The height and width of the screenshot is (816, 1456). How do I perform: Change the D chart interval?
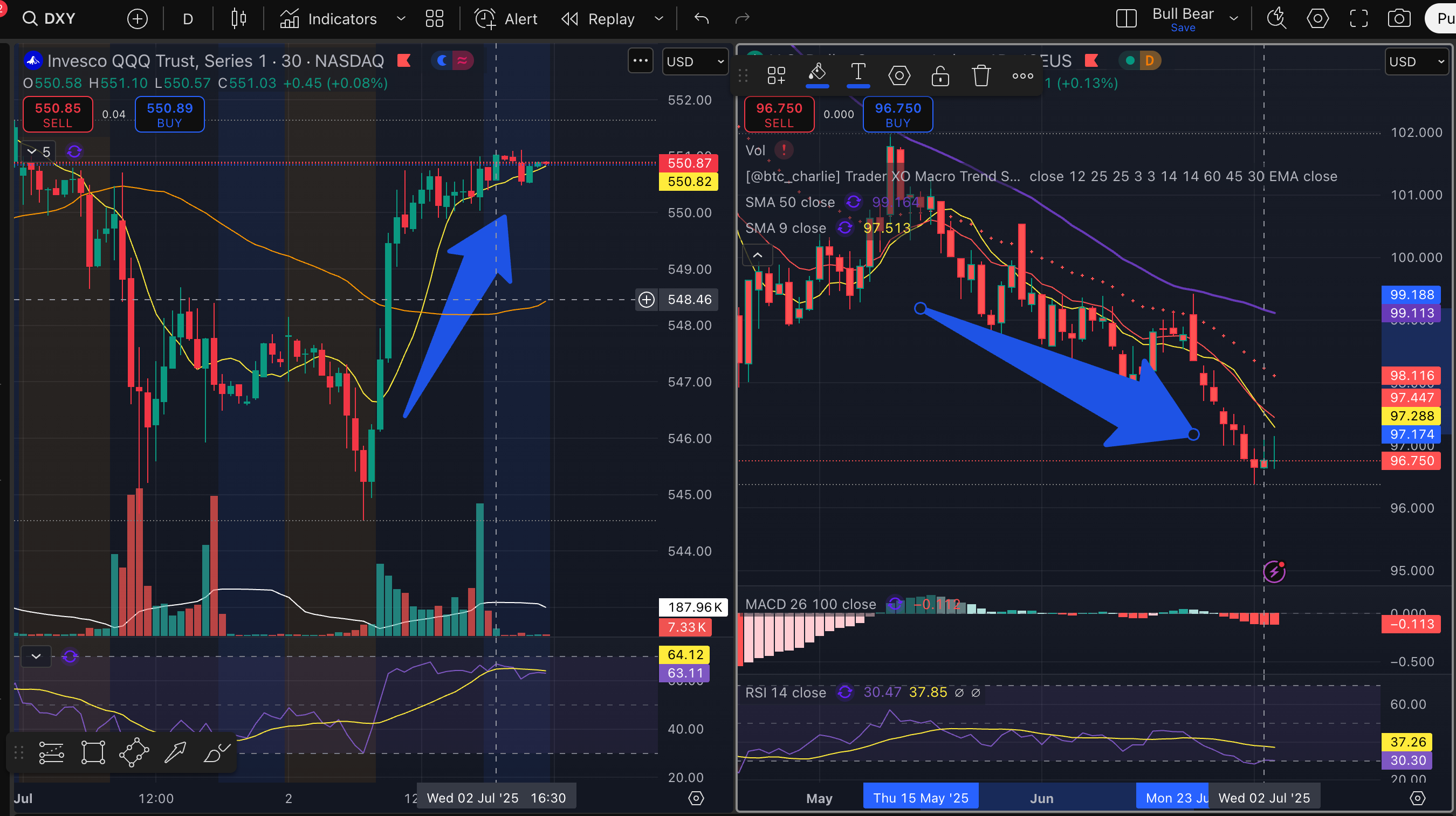(188, 19)
